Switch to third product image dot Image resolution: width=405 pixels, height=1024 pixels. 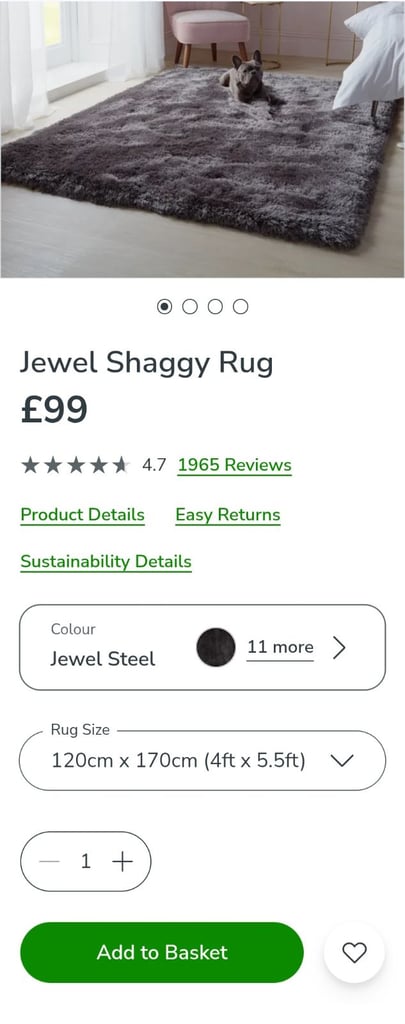pos(216,306)
